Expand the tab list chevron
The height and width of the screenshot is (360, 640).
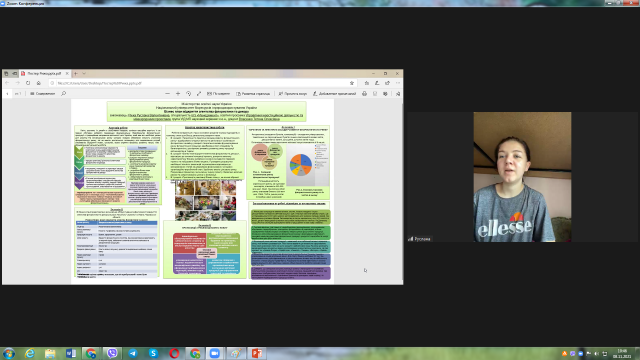click(84, 73)
